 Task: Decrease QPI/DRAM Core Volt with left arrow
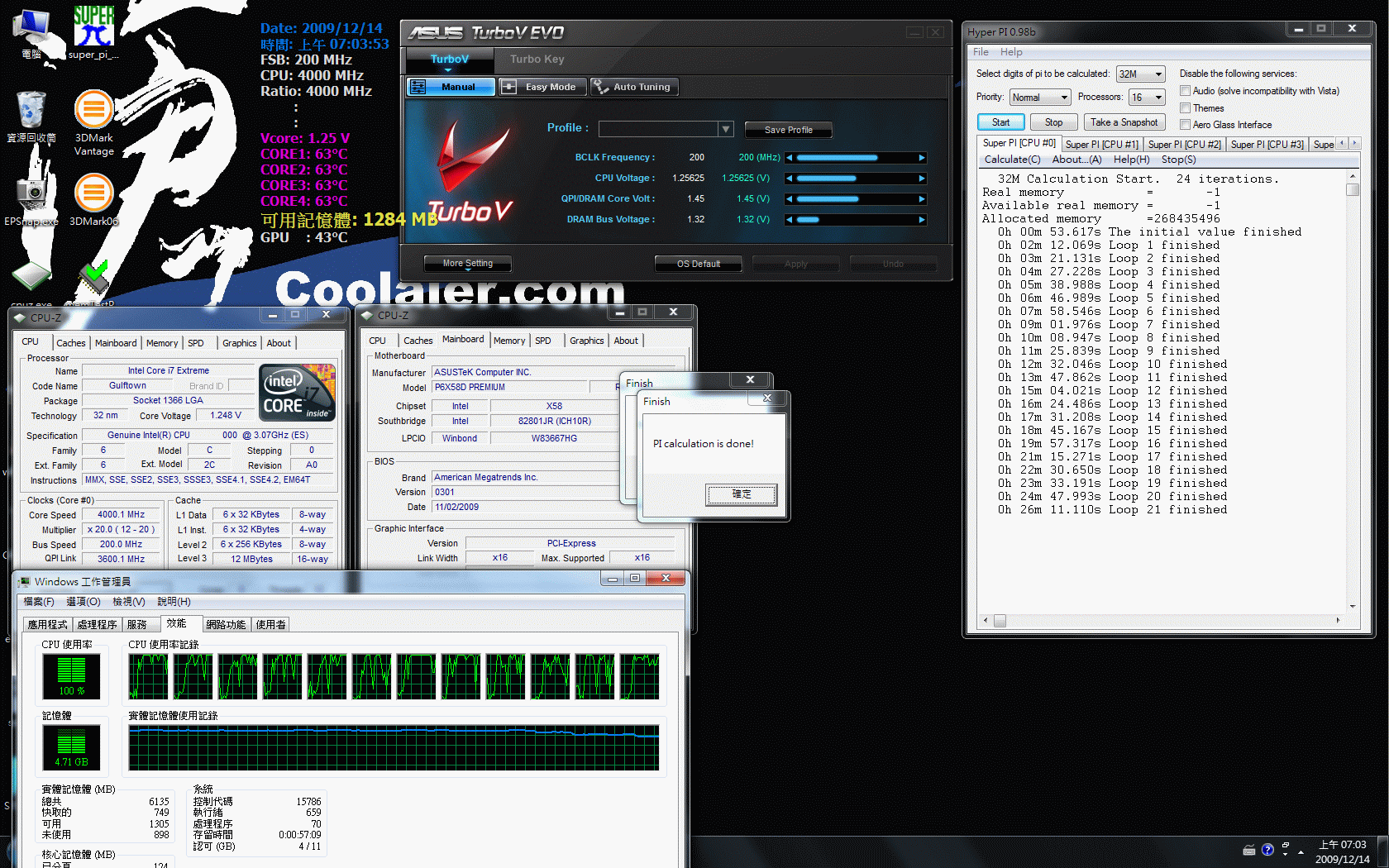[x=789, y=199]
